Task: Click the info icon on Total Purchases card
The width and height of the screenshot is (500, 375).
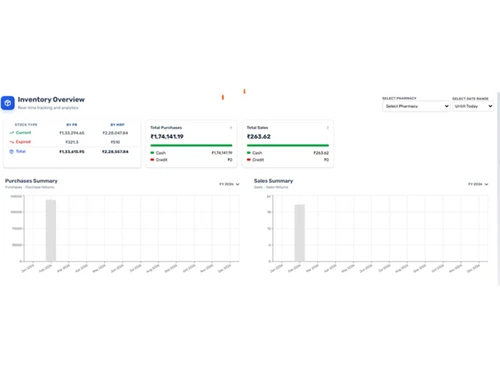Action: coord(231,128)
